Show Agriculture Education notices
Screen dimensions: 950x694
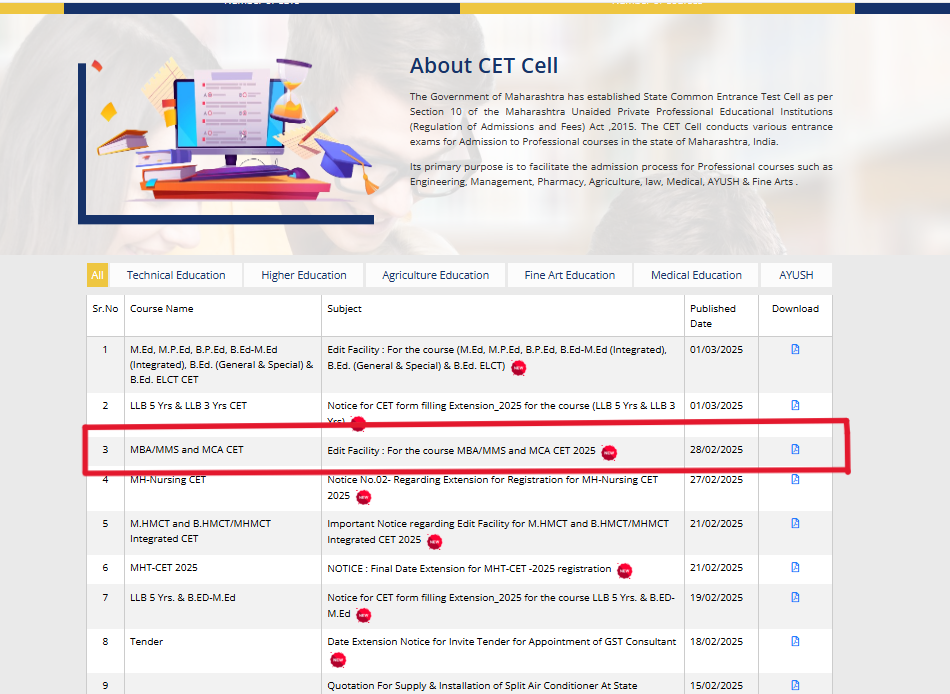(x=435, y=275)
